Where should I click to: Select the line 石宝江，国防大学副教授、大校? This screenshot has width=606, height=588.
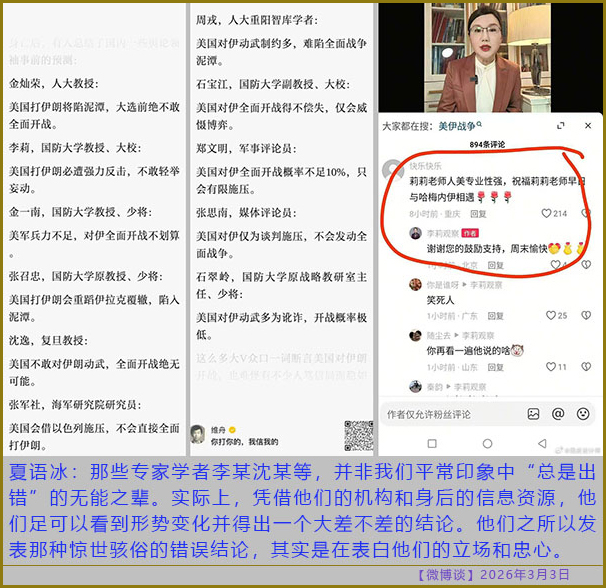[x=273, y=84]
